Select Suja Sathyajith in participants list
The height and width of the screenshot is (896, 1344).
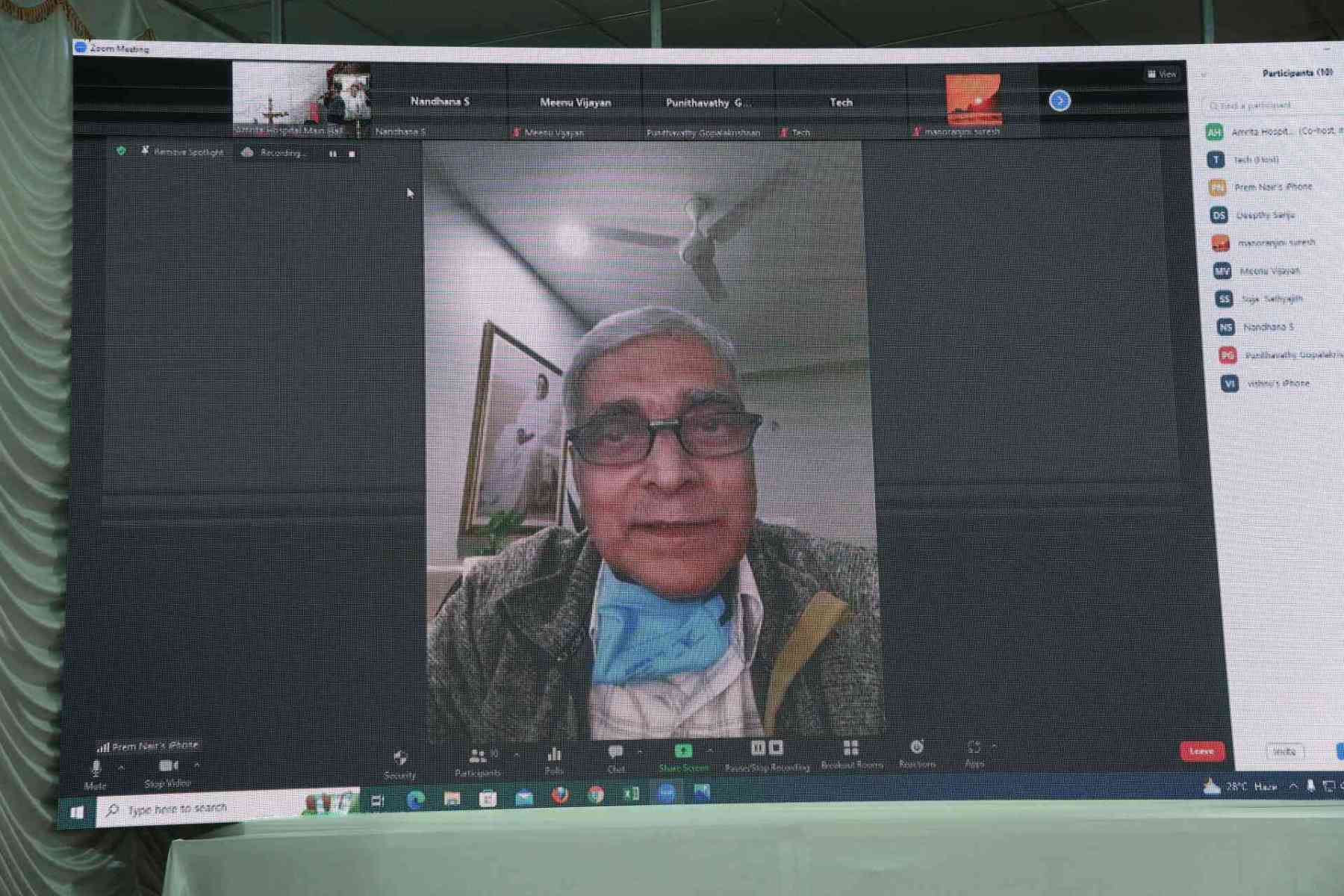1279,299
